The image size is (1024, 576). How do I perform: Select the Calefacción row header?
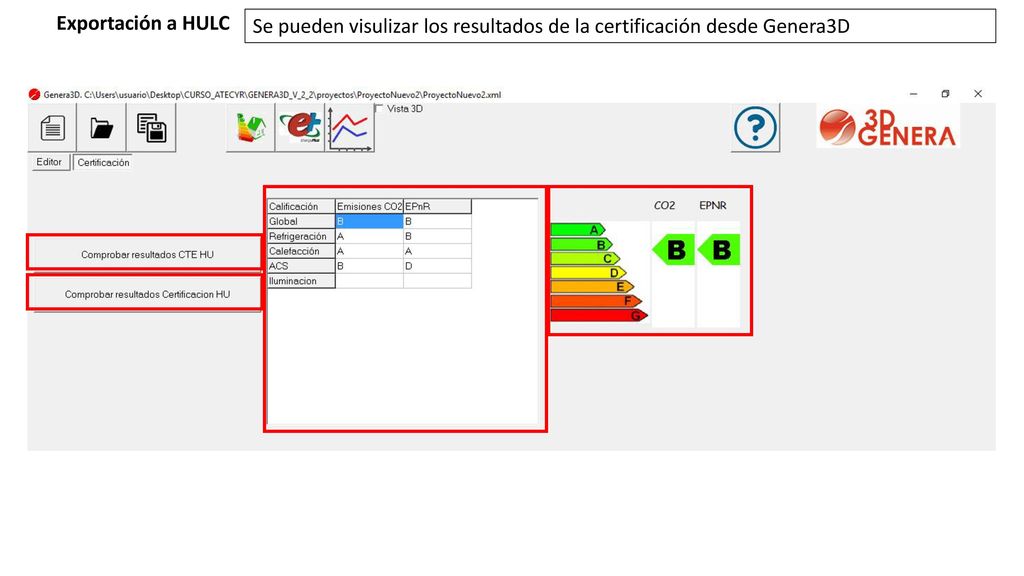point(301,251)
